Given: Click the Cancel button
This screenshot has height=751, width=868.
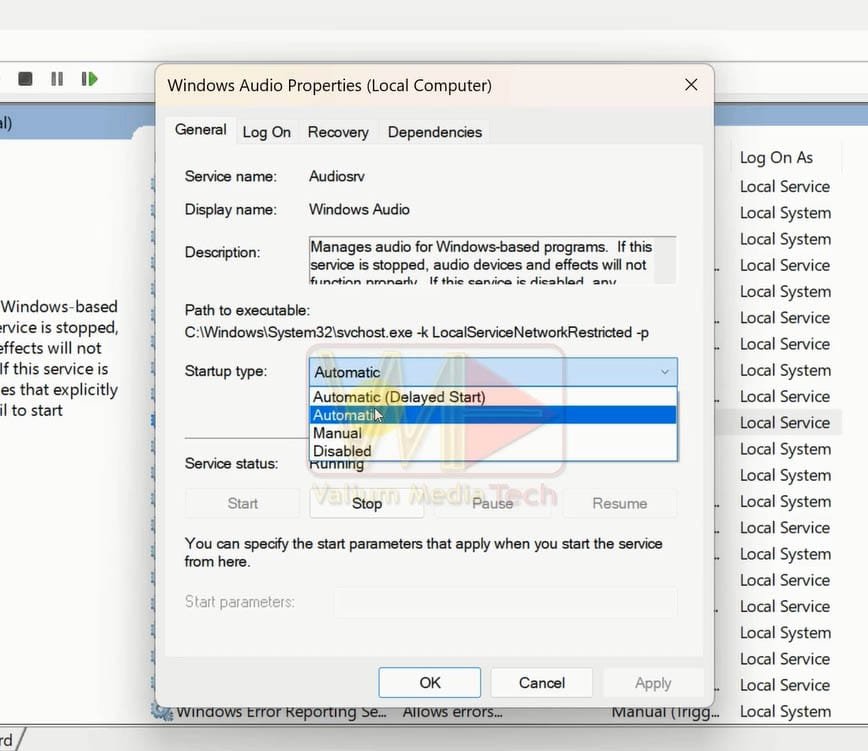Looking at the screenshot, I should pos(541,682).
